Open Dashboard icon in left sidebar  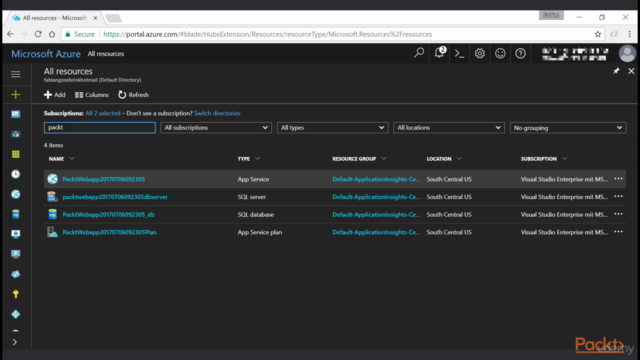[16, 114]
